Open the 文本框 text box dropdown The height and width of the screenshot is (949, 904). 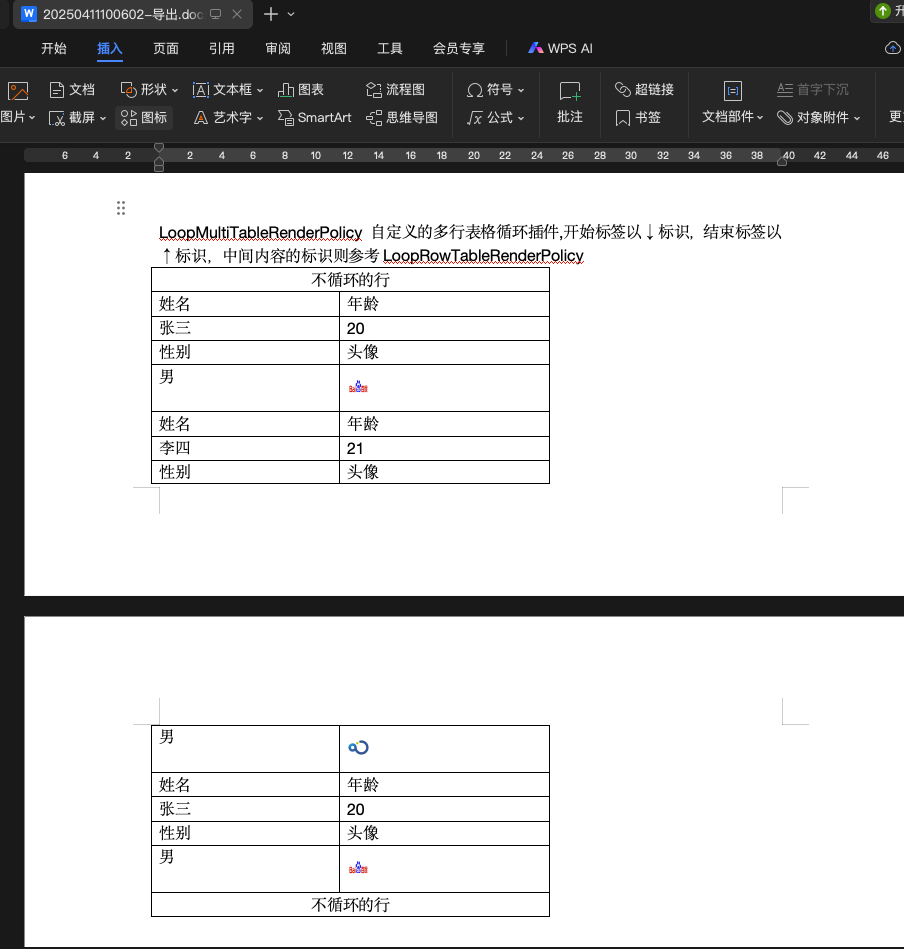pos(229,90)
